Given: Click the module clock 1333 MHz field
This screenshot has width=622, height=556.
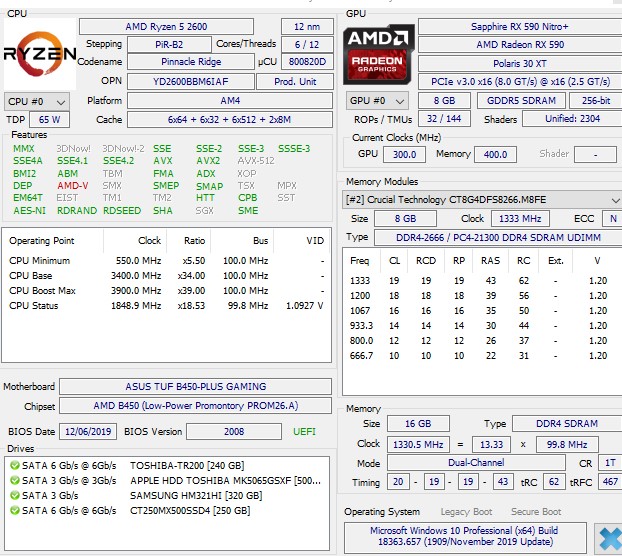Looking at the screenshot, I should click(520, 219).
